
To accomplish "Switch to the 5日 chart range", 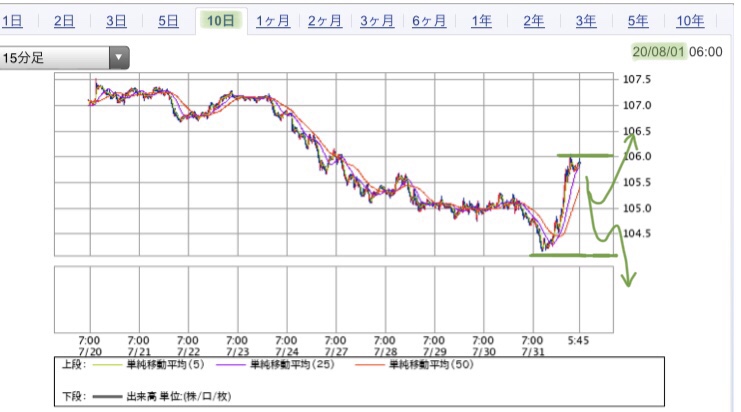I will click(x=168, y=21).
